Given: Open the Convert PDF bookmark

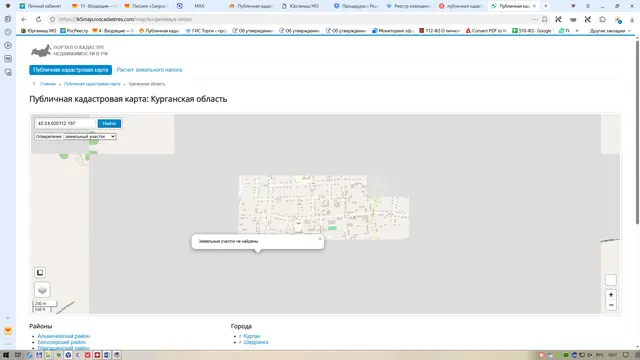Looking at the screenshot, I should point(486,31).
